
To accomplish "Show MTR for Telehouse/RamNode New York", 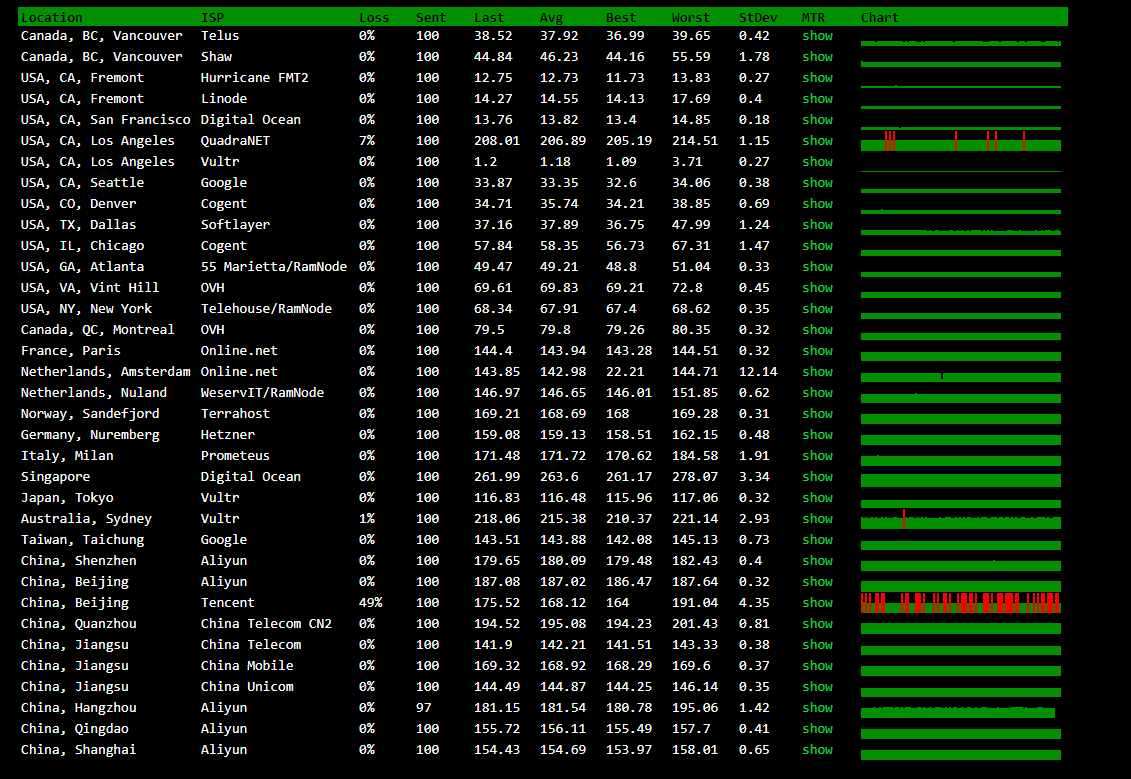I will pyautogui.click(x=817, y=308).
